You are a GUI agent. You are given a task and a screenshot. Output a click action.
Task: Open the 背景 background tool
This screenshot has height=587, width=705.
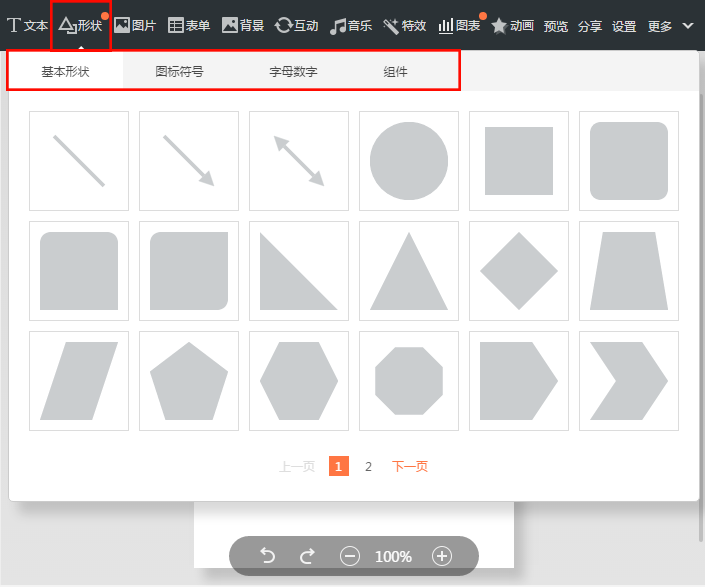243,26
